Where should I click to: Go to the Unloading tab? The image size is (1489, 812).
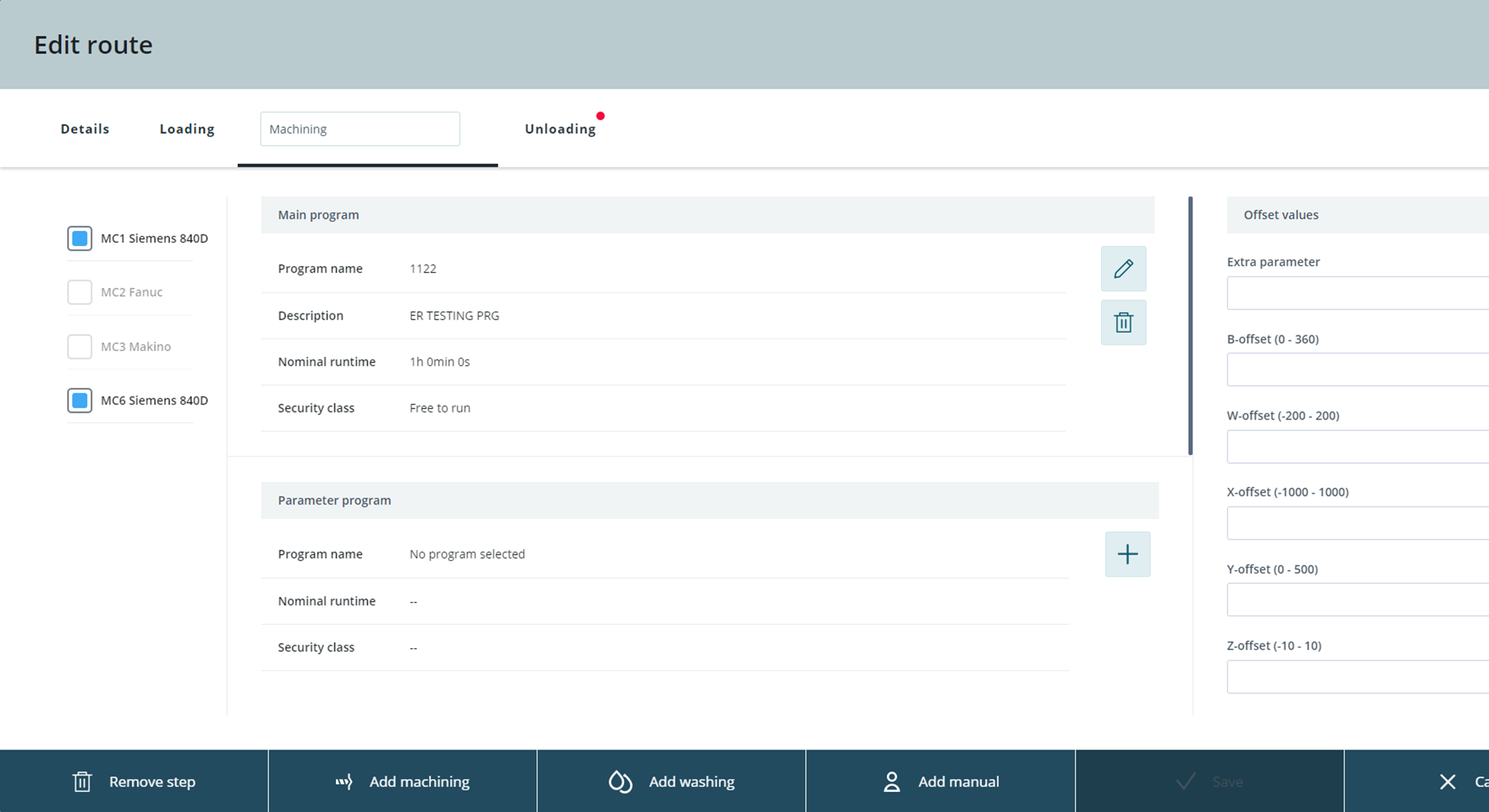coord(560,129)
